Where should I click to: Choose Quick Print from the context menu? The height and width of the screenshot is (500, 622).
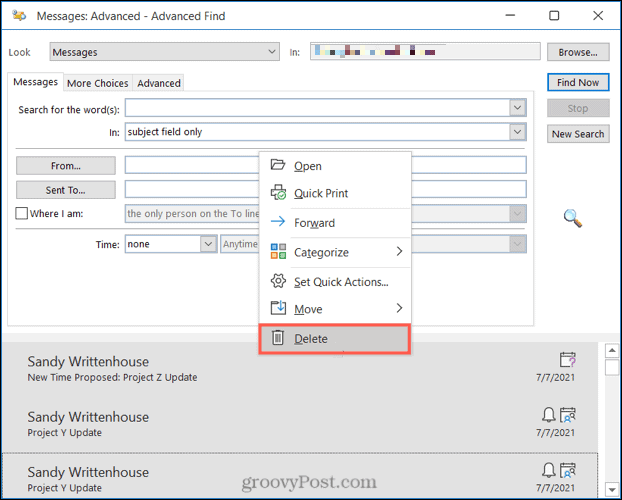335,193
